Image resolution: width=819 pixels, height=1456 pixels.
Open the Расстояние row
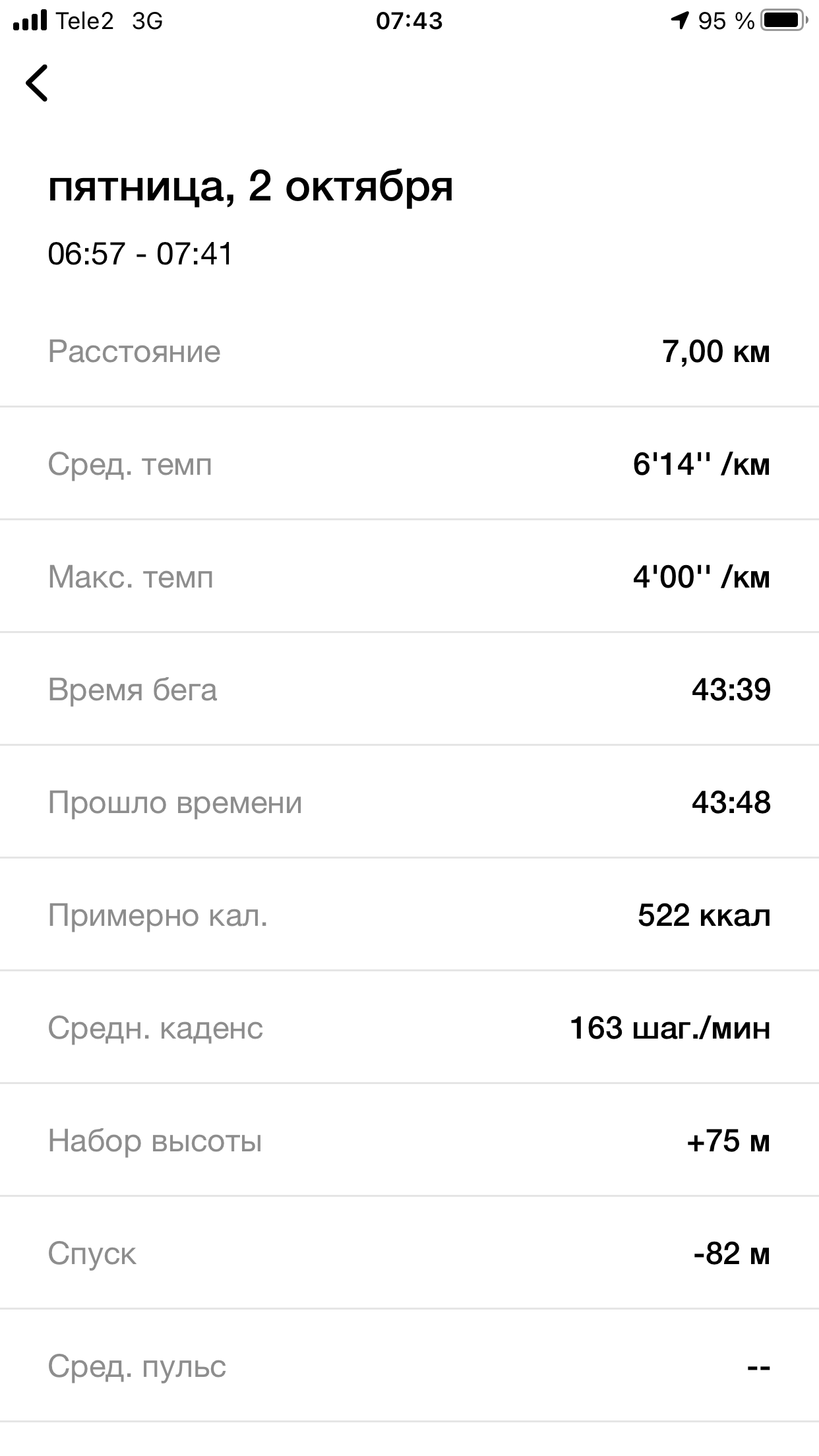tap(409, 351)
